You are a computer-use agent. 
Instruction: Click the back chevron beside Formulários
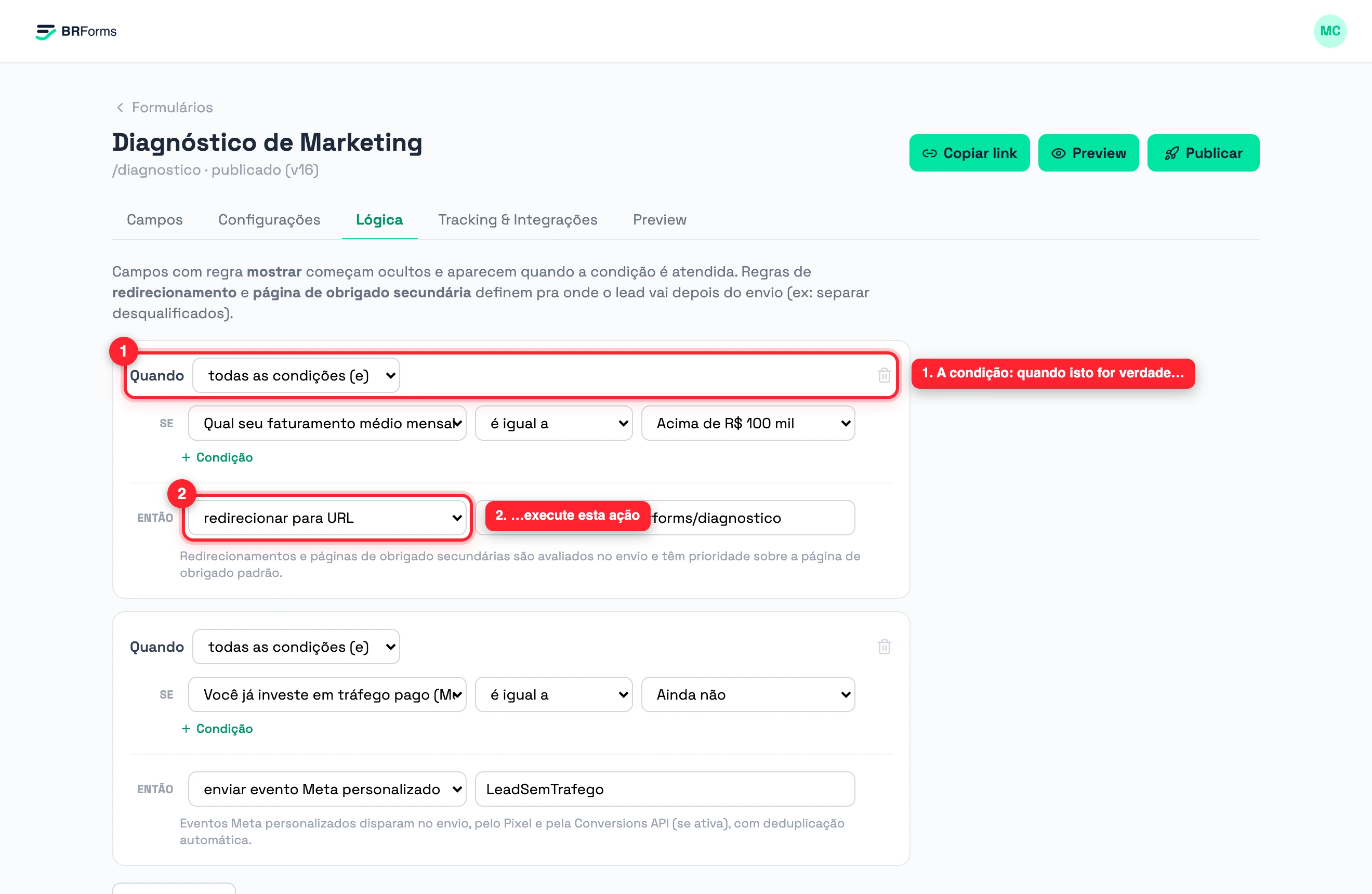(120, 108)
